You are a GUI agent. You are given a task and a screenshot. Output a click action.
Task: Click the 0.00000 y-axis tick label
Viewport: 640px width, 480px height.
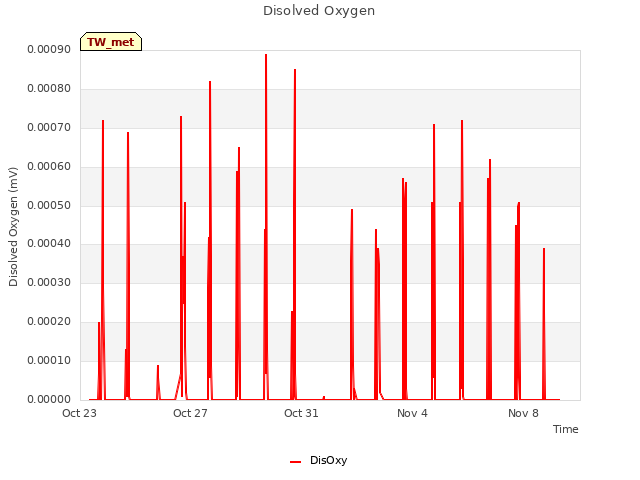[x=49, y=399]
